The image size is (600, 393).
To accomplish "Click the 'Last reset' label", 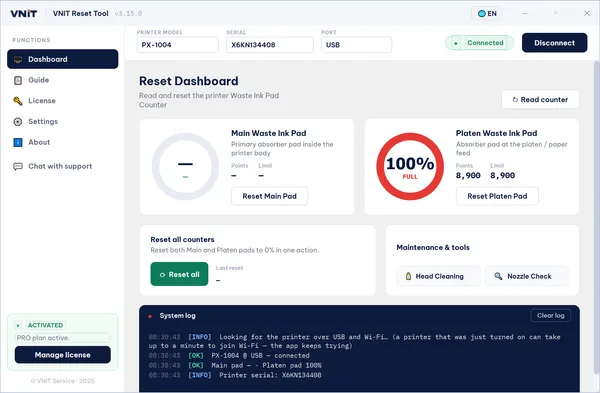I will tap(229, 268).
